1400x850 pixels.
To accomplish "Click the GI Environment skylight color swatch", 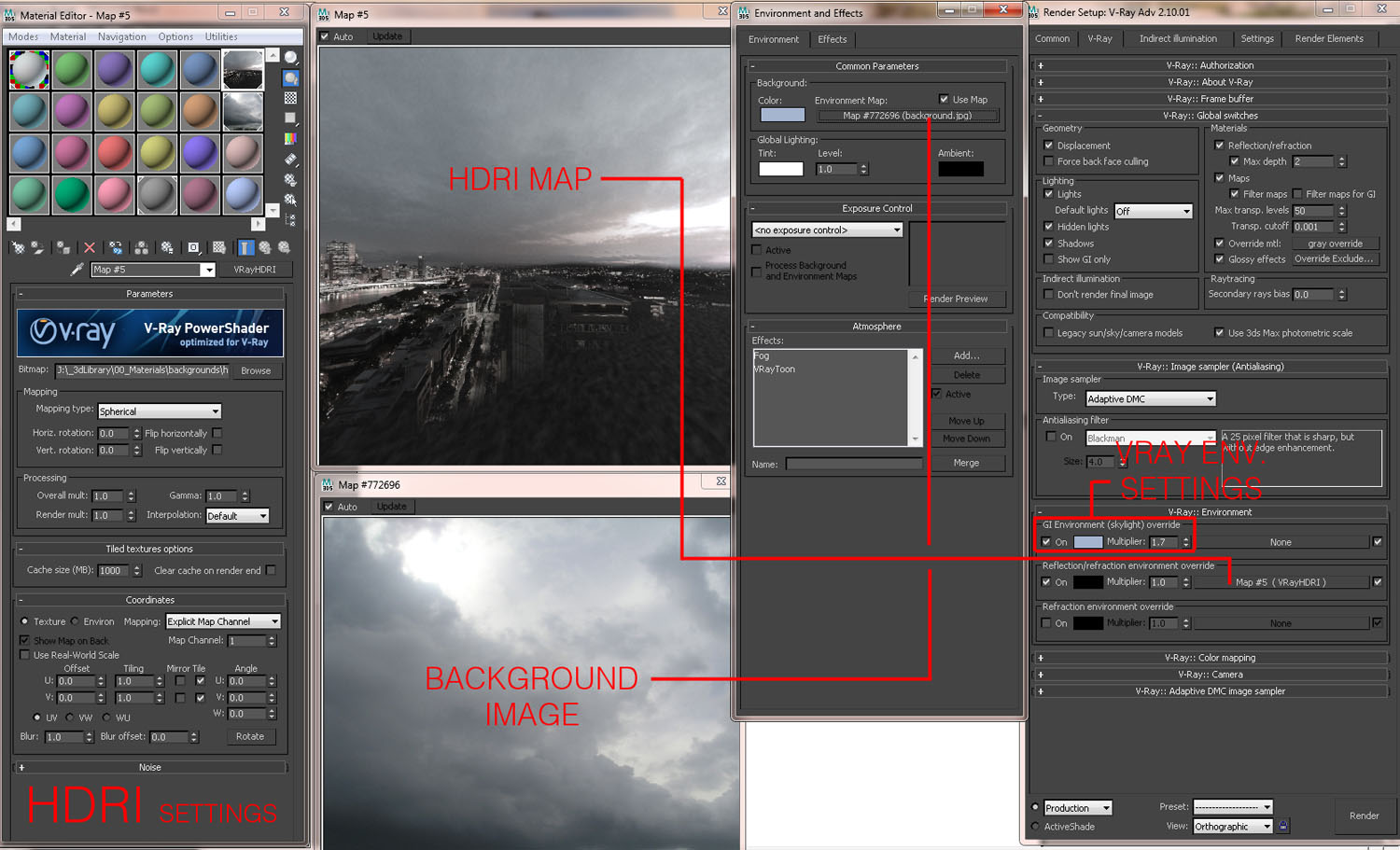I will [x=1087, y=542].
